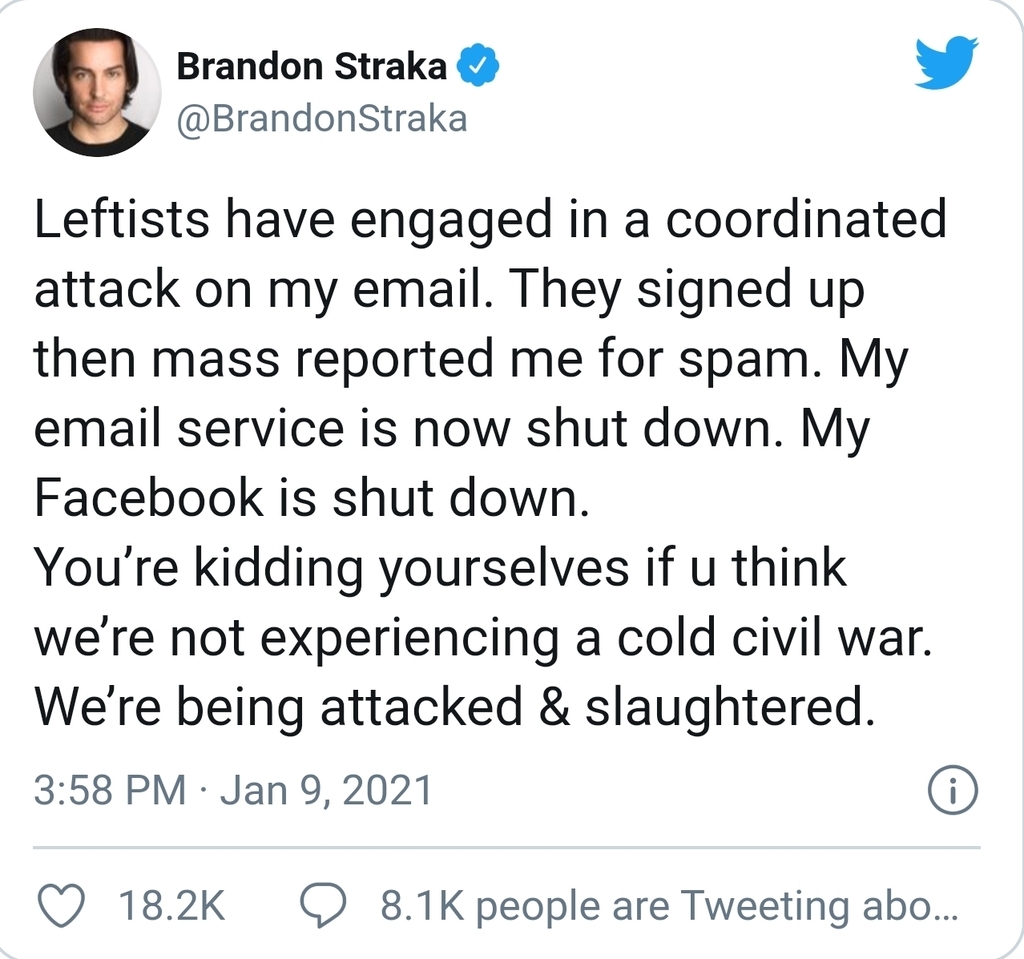Click the line "You're kidding yourselves if u think"
Screen dimensions: 1024x959
(x=440, y=569)
